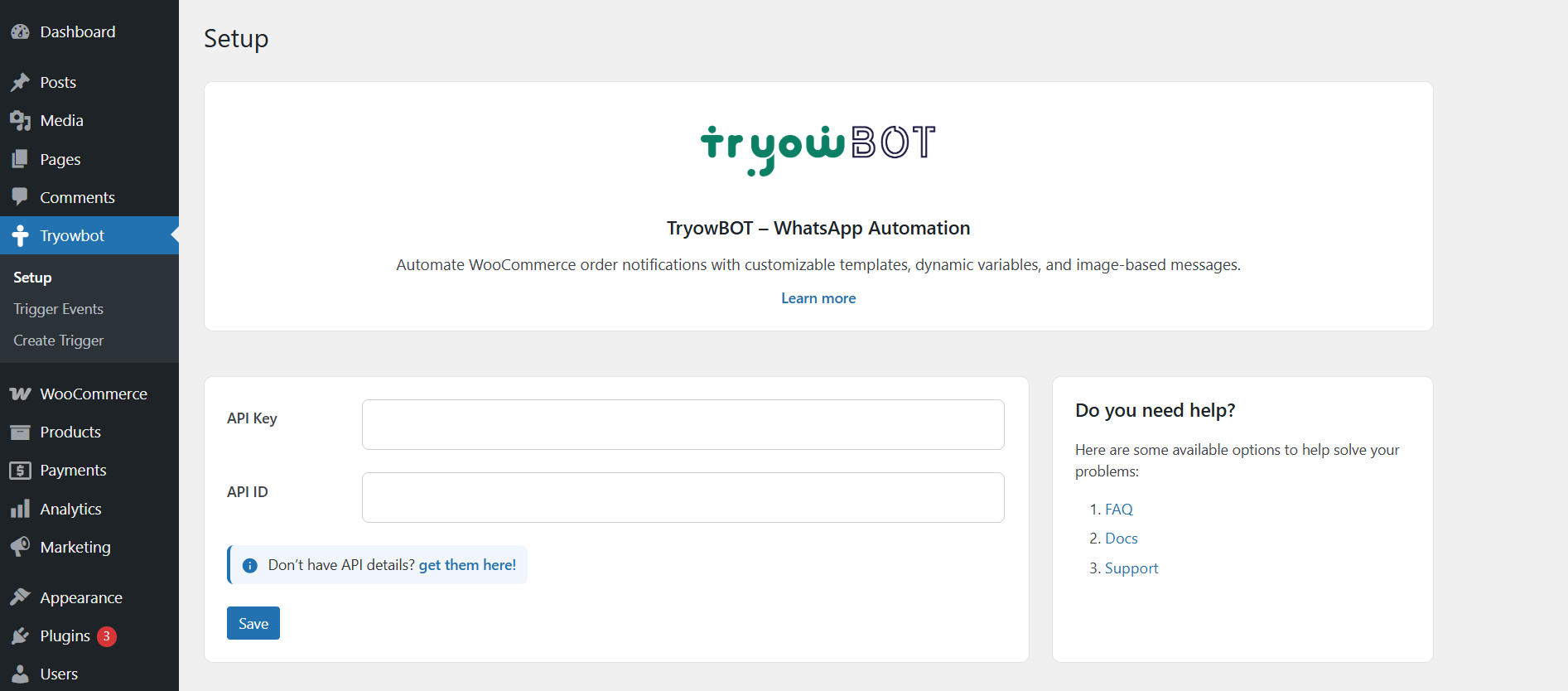Open the Marketing menu item
This screenshot has width=1568, height=691.
89,547
